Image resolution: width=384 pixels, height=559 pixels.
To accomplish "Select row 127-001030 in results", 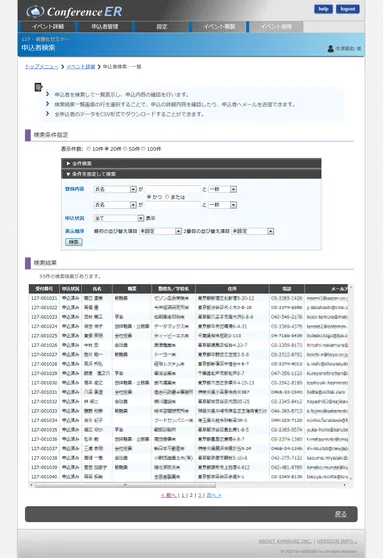I will (x=188, y=383).
